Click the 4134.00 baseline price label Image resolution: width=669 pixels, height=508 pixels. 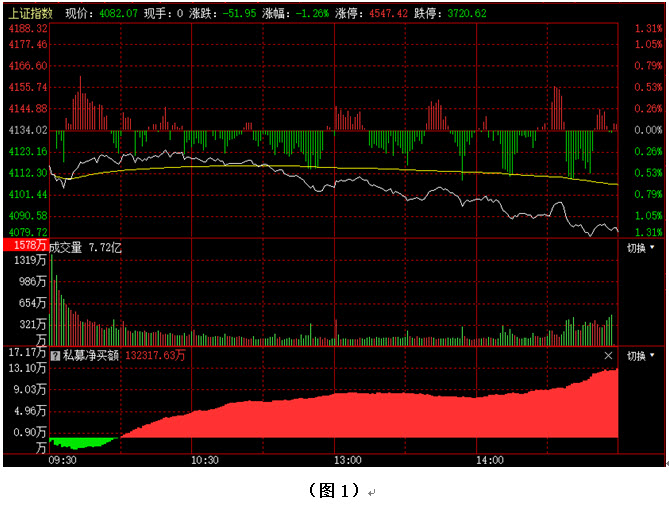pyautogui.click(x=26, y=130)
